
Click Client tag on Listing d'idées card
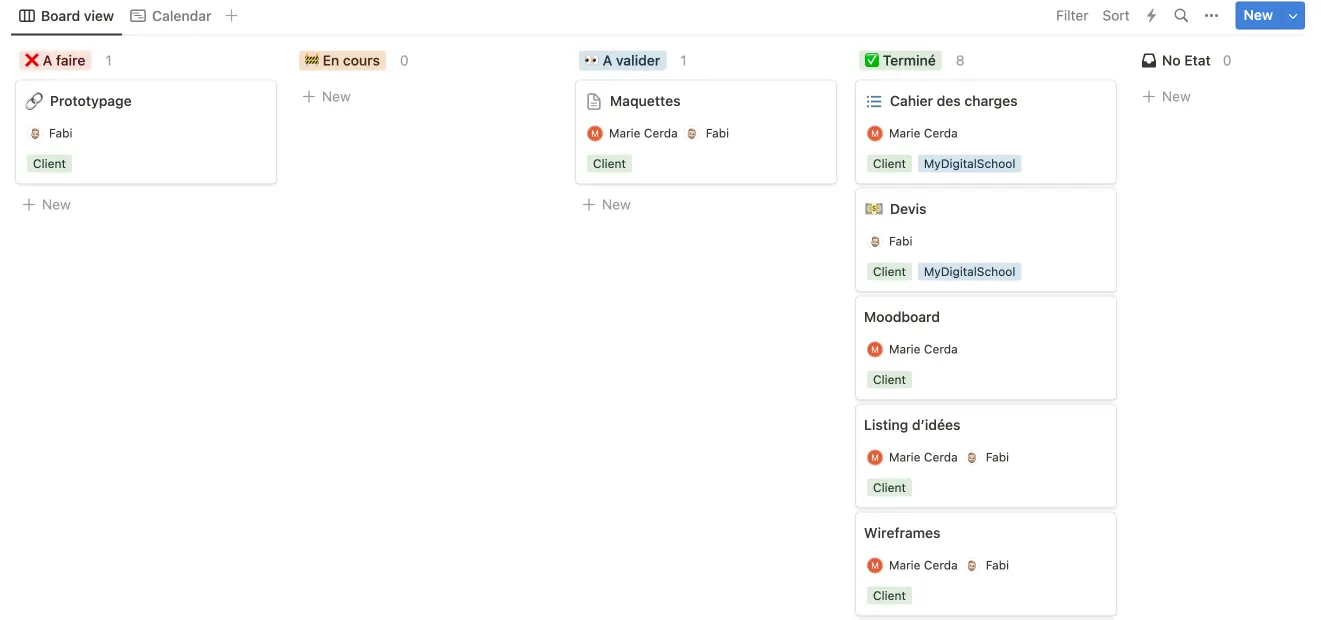pyautogui.click(x=889, y=488)
